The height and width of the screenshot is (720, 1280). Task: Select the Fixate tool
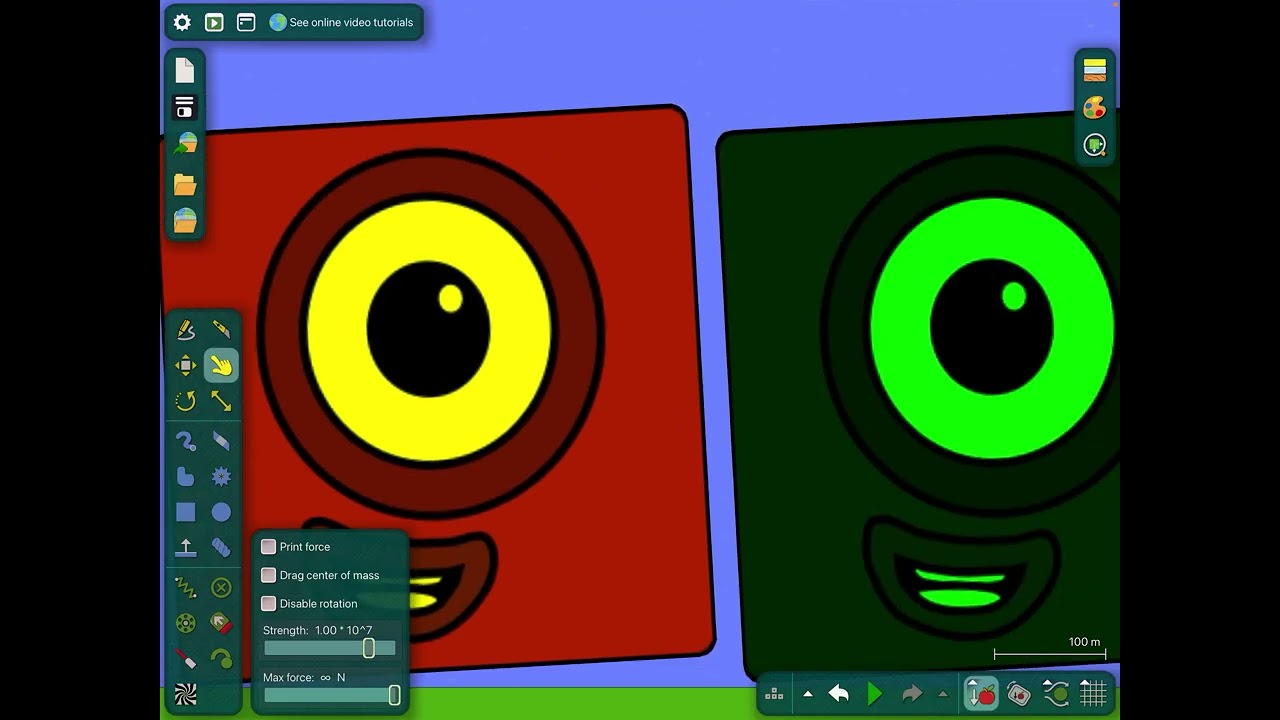(x=221, y=588)
